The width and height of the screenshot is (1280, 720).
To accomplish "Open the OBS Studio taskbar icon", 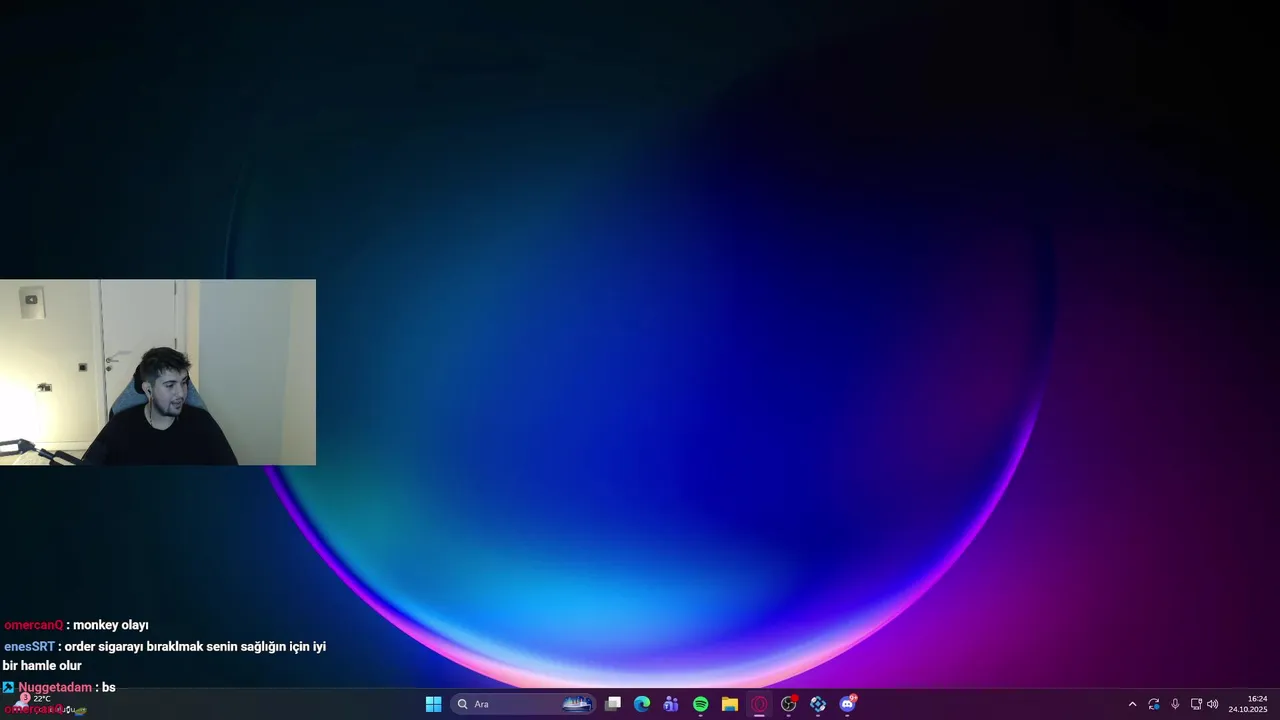I will [789, 704].
